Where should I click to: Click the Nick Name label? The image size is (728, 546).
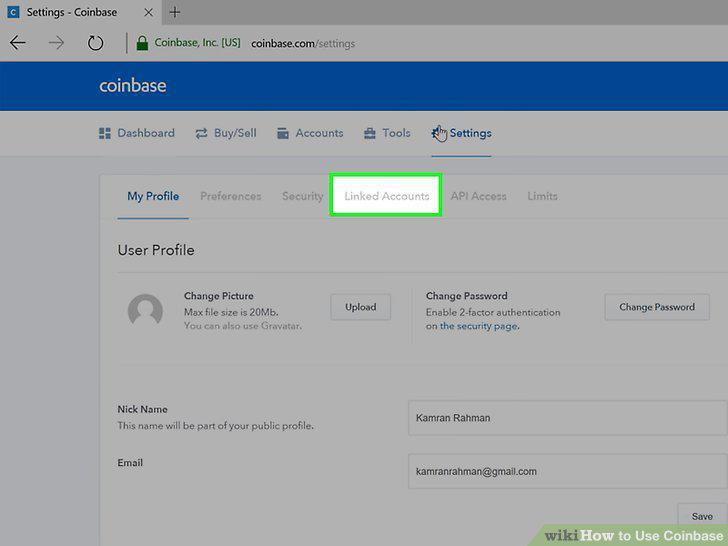click(x=142, y=410)
